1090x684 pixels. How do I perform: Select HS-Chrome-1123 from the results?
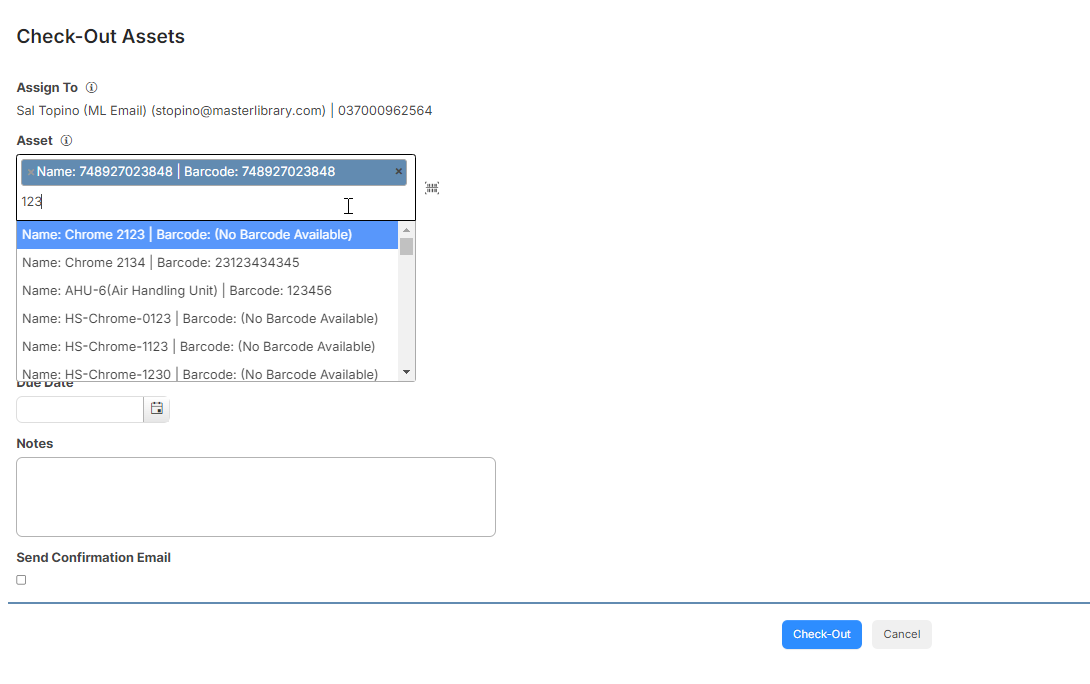coord(207,346)
